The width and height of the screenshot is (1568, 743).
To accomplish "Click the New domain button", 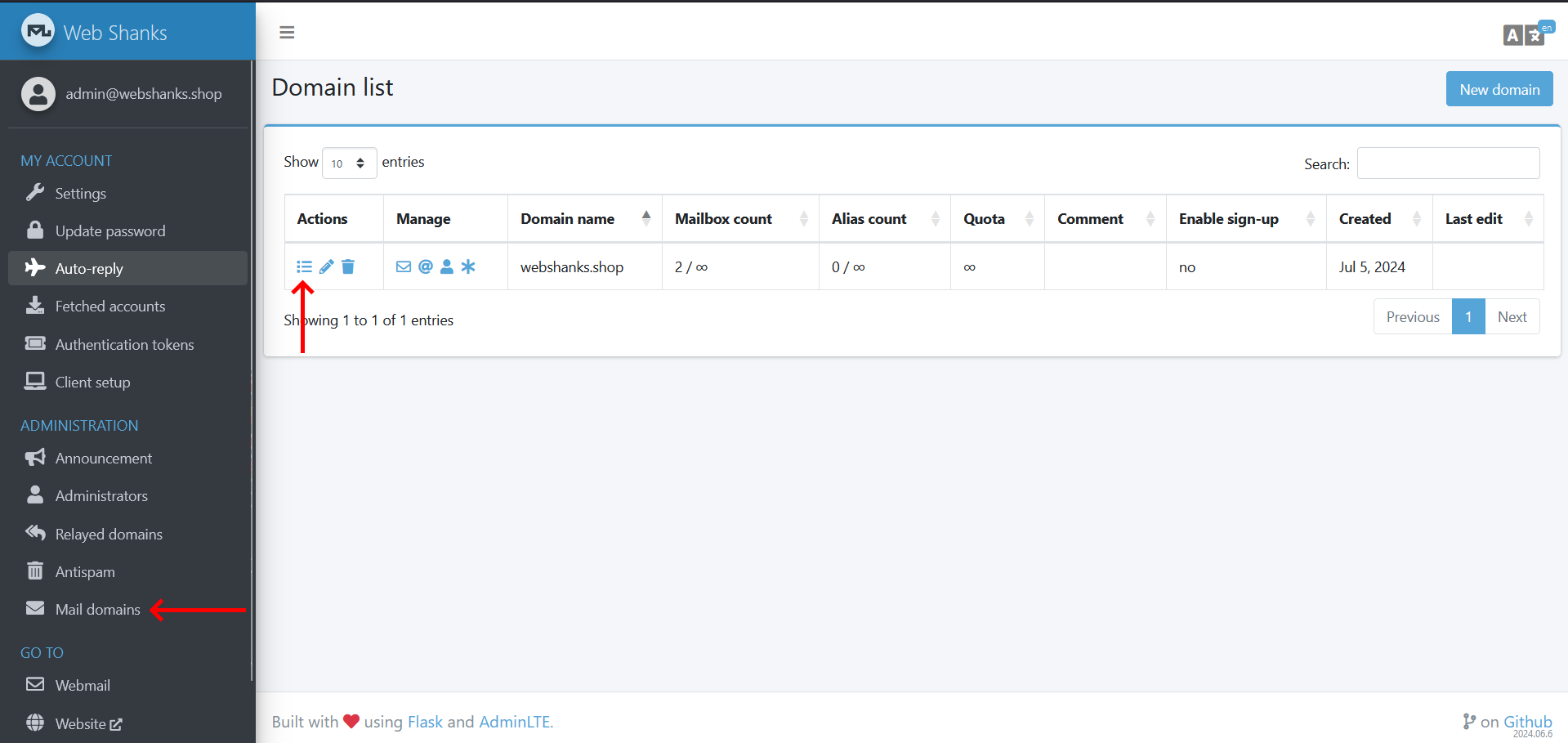I will pyautogui.click(x=1499, y=90).
